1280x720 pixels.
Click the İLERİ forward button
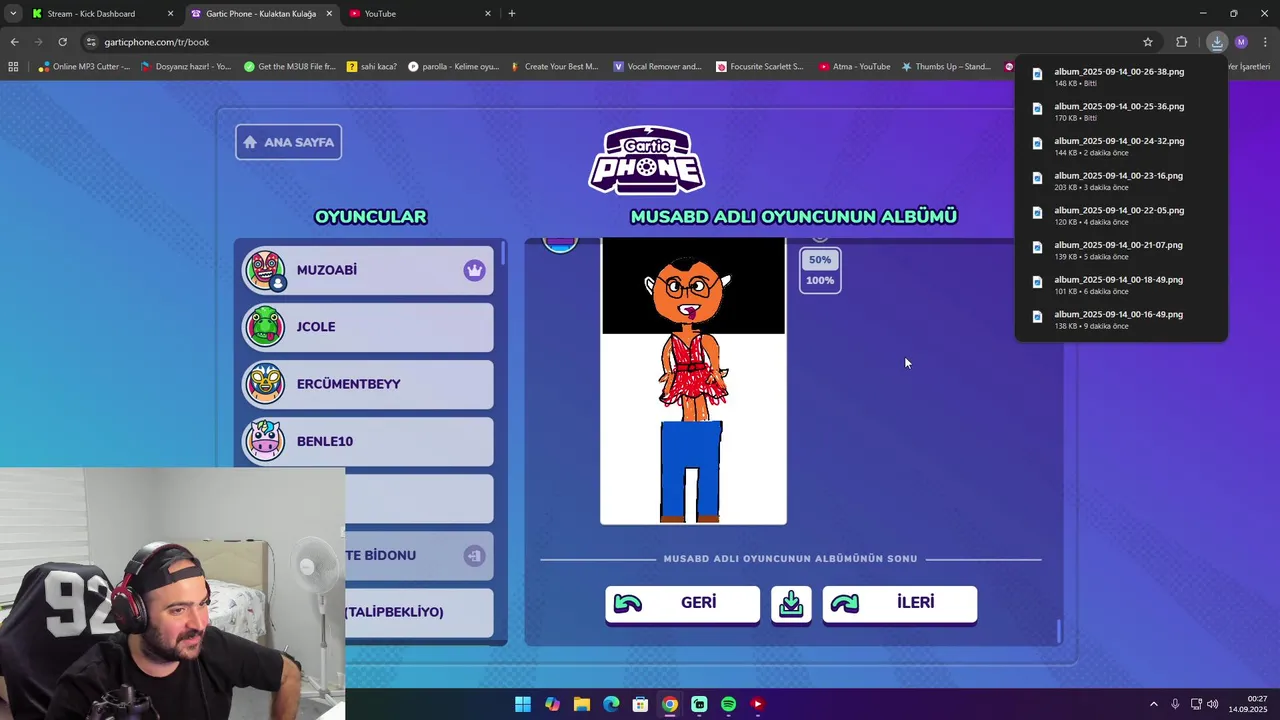899,603
